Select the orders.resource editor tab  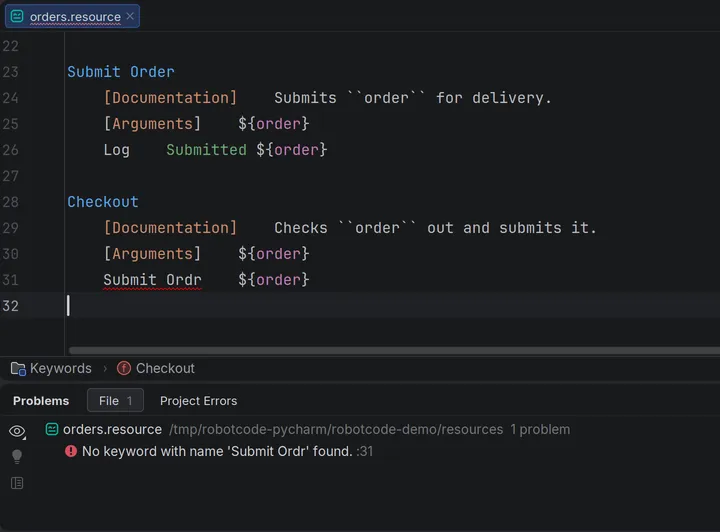coord(72,16)
